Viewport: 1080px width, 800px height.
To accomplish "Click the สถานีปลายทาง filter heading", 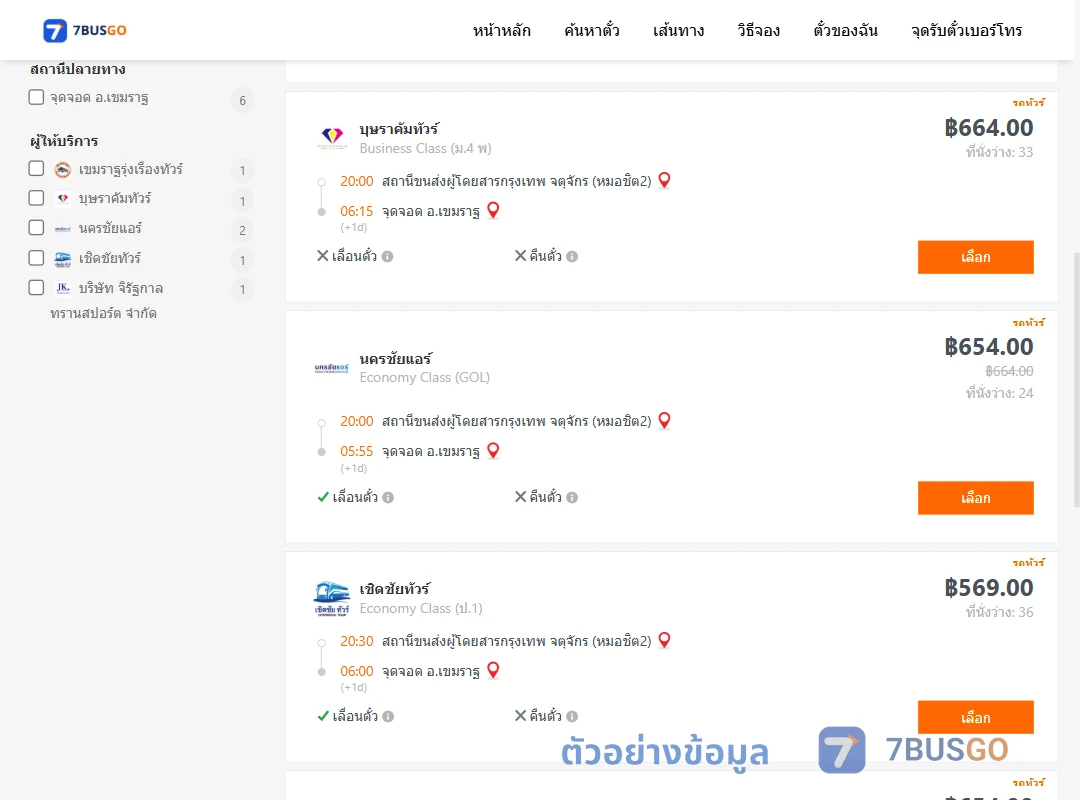I will click(77, 69).
